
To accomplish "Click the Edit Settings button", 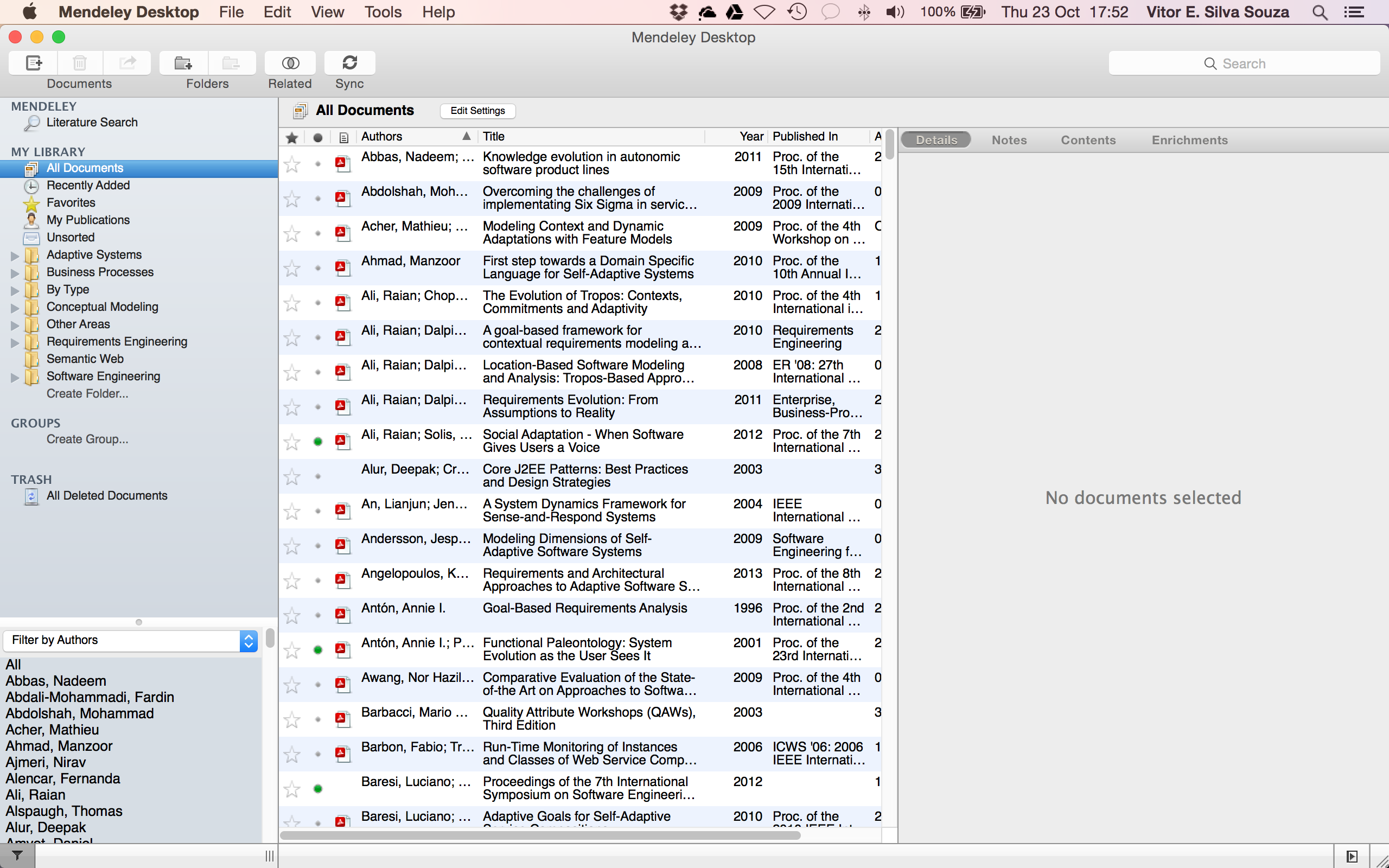I will click(477, 111).
